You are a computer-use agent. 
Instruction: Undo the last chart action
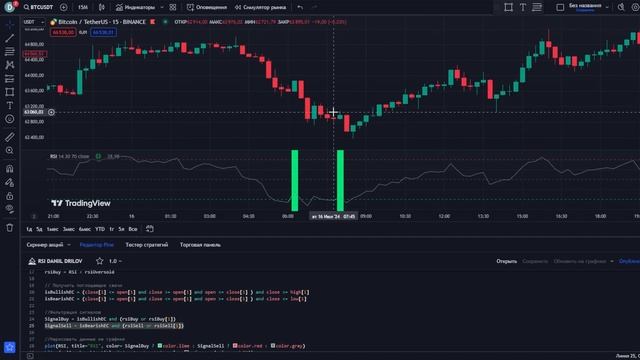(x=300, y=7)
